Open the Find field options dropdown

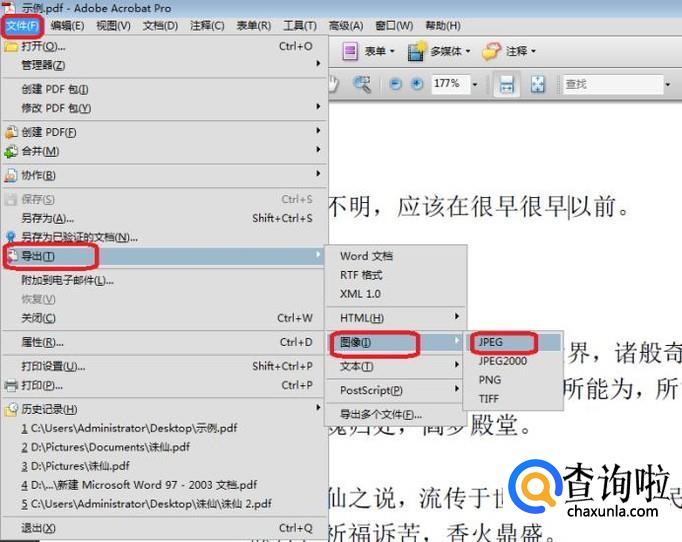click(668, 84)
